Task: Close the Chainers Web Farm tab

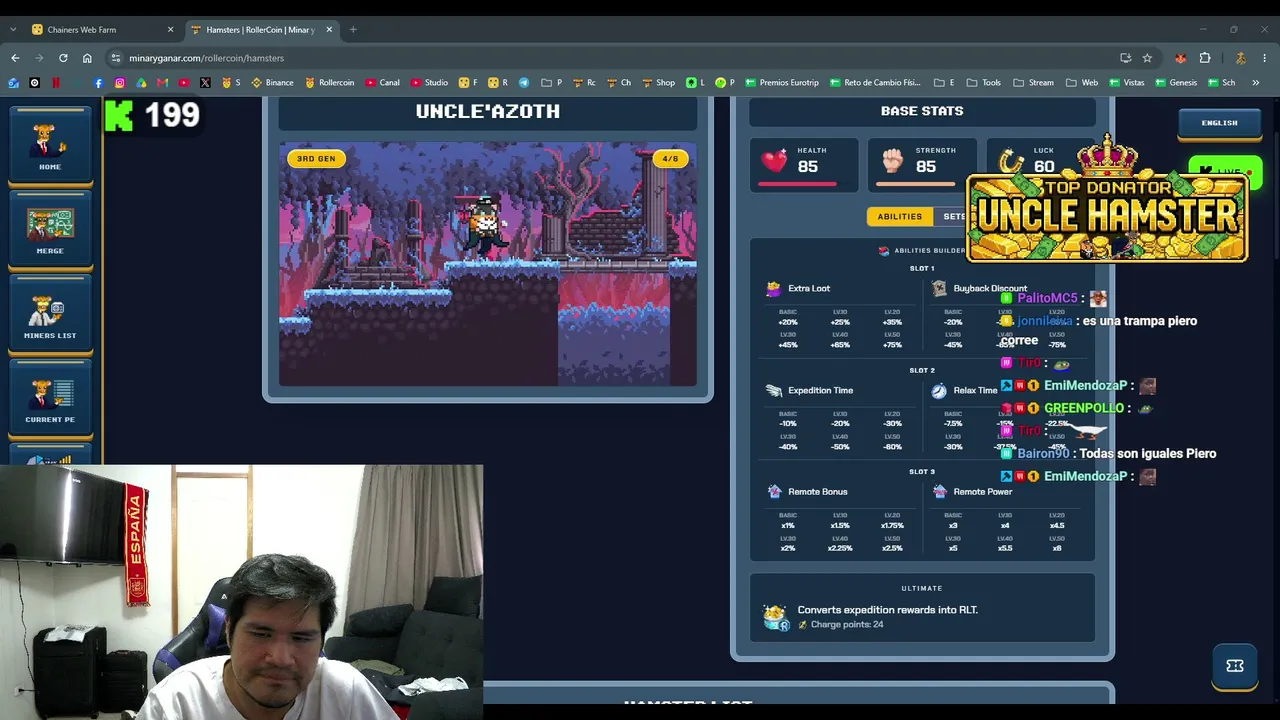Action: 170,30
